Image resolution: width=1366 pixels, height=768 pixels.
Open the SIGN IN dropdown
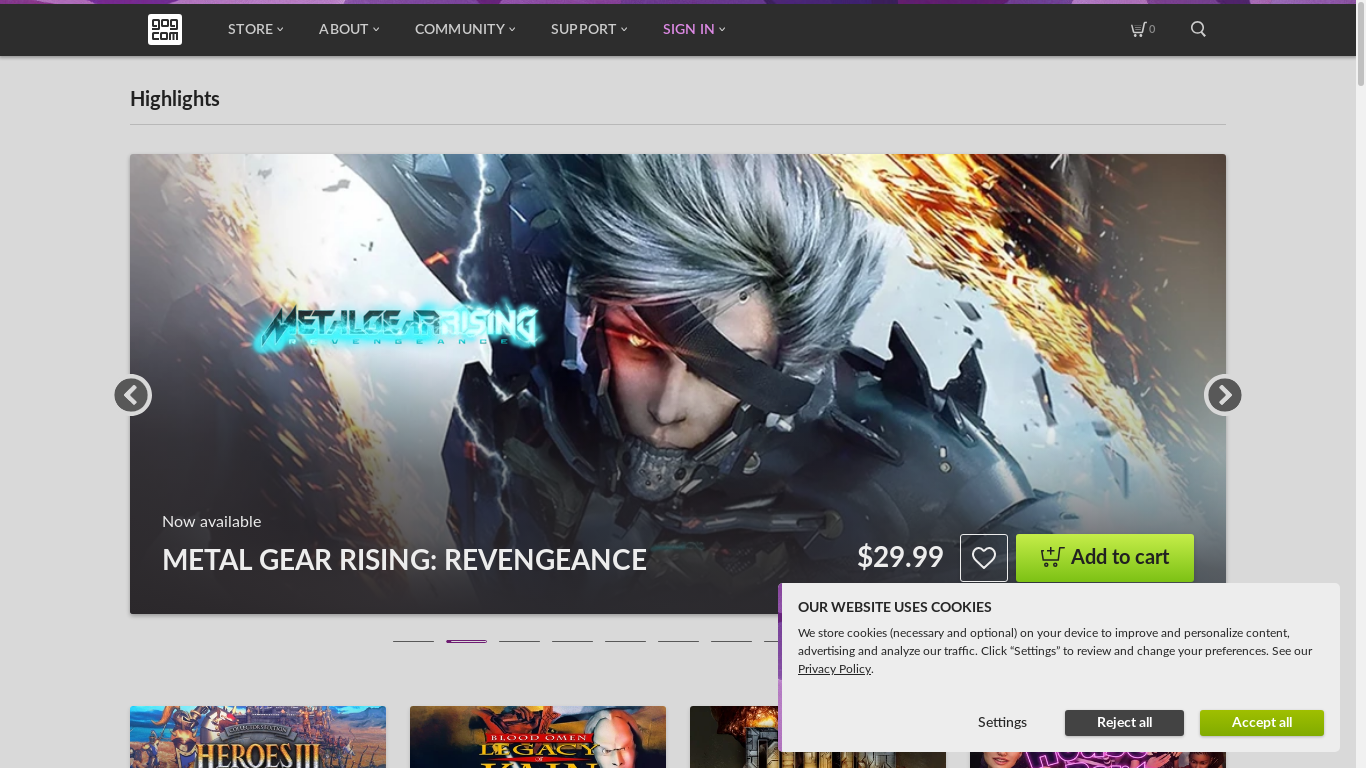(x=694, y=29)
